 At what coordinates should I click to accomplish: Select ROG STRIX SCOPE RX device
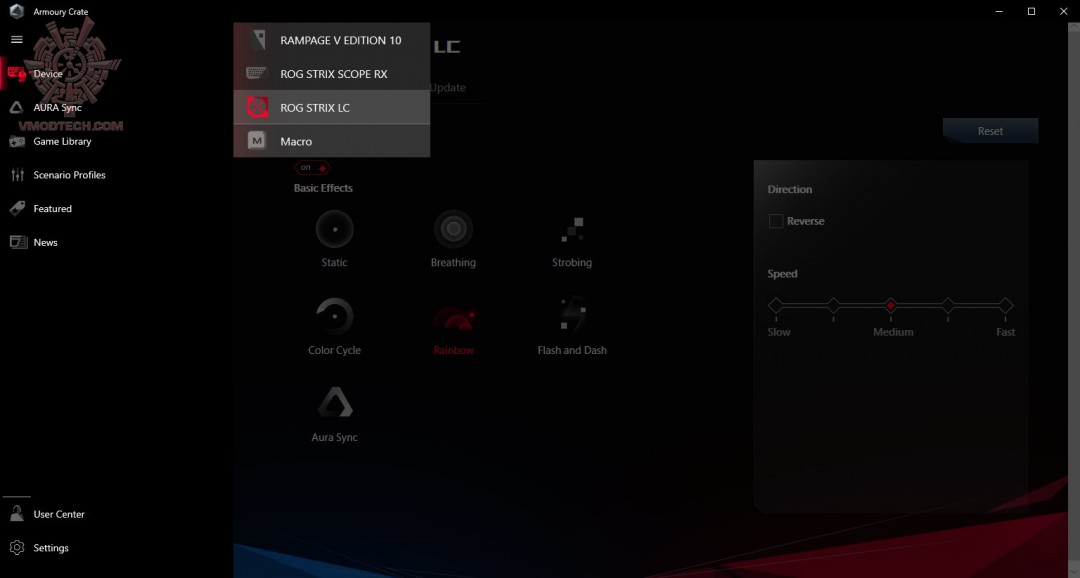coord(331,74)
